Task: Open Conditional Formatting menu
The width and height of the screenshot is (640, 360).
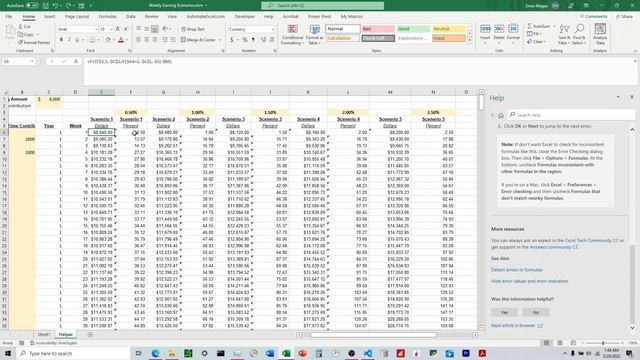Action: (x=292, y=35)
